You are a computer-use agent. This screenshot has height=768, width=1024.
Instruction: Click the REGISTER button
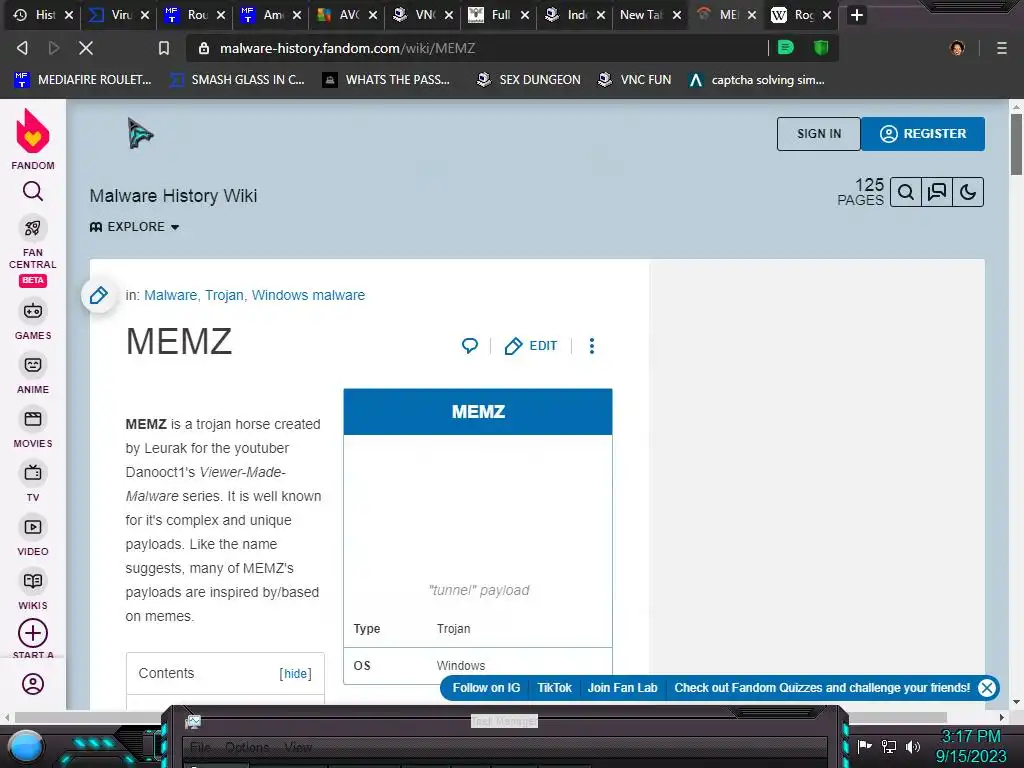(923, 134)
